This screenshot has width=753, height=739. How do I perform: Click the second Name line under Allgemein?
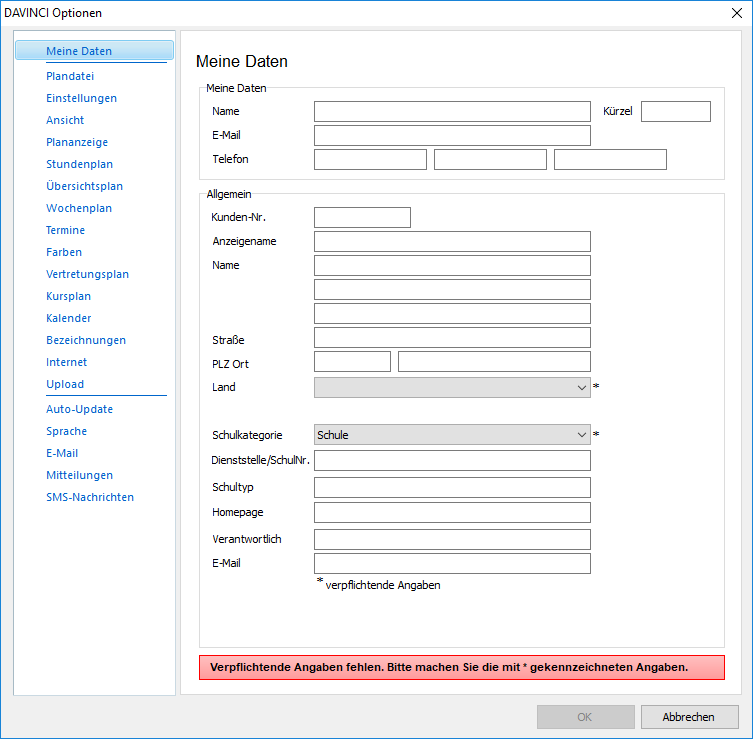point(452,290)
